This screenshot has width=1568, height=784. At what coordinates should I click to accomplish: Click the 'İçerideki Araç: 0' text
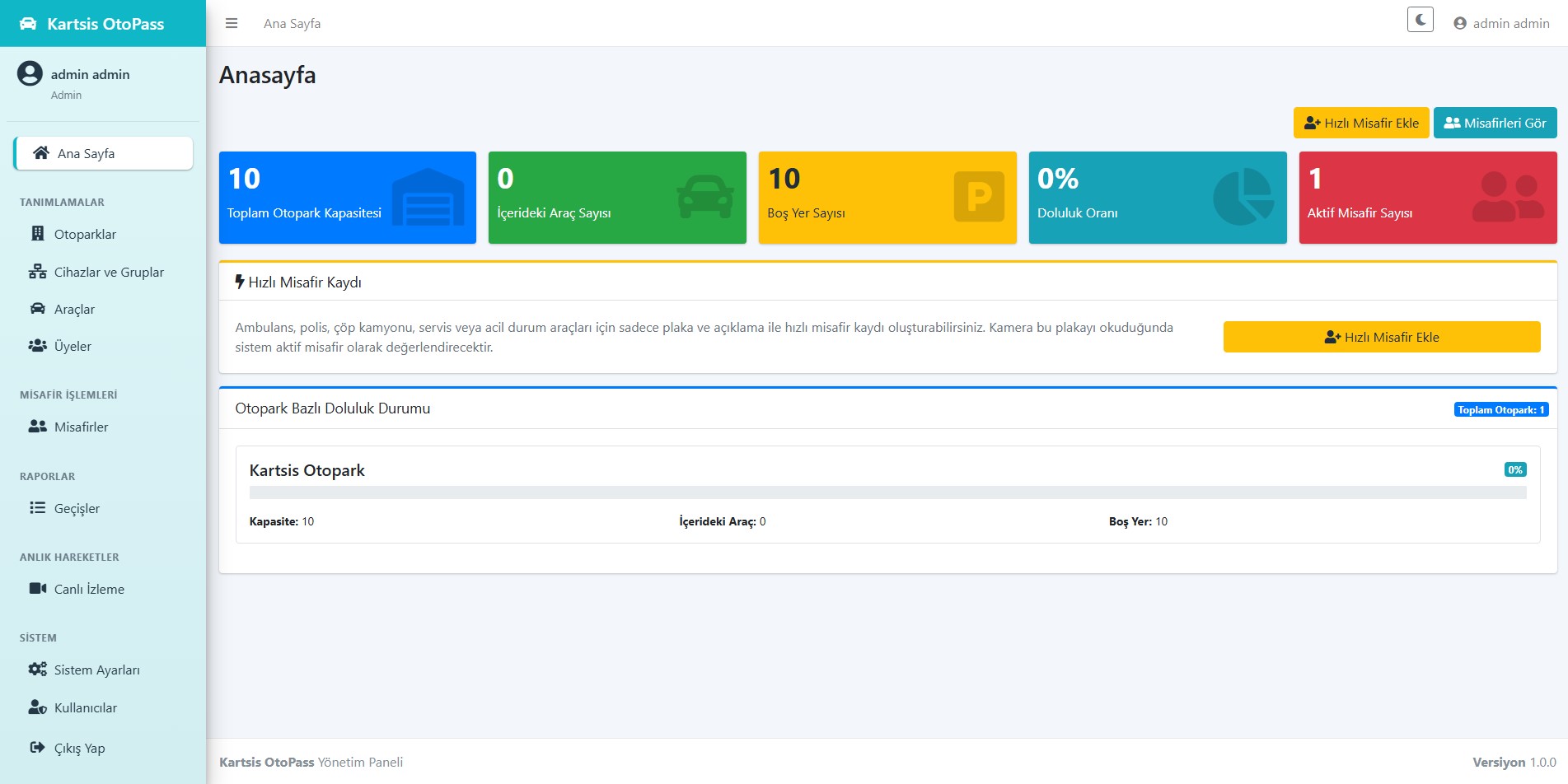[x=723, y=521]
